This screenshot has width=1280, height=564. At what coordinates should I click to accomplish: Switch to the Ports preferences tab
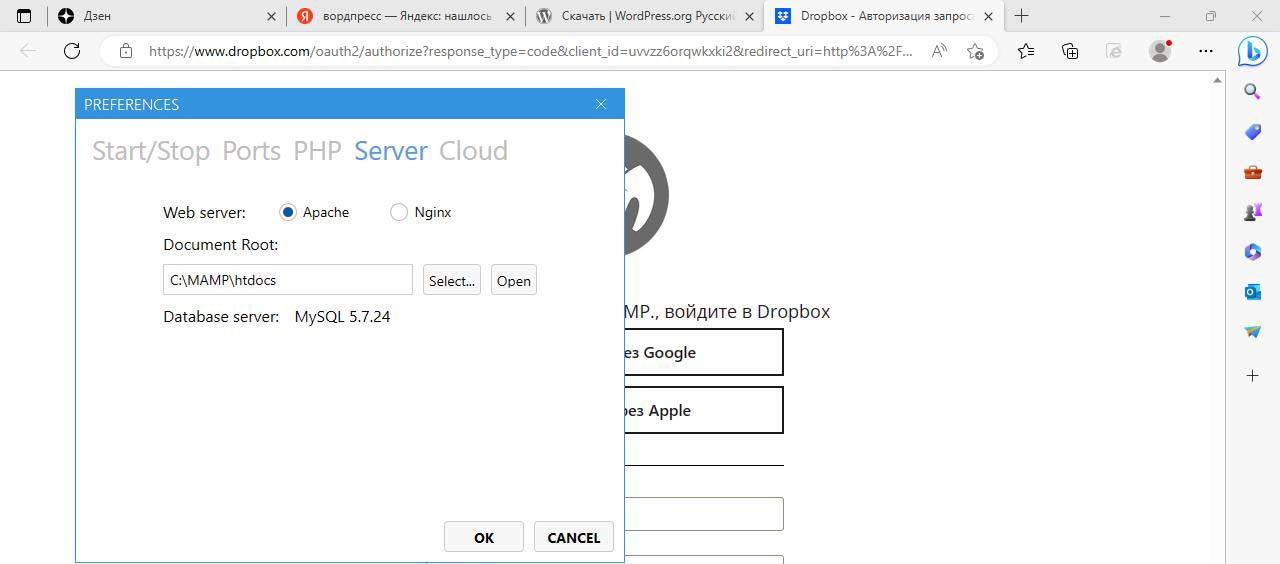pyautogui.click(x=251, y=151)
